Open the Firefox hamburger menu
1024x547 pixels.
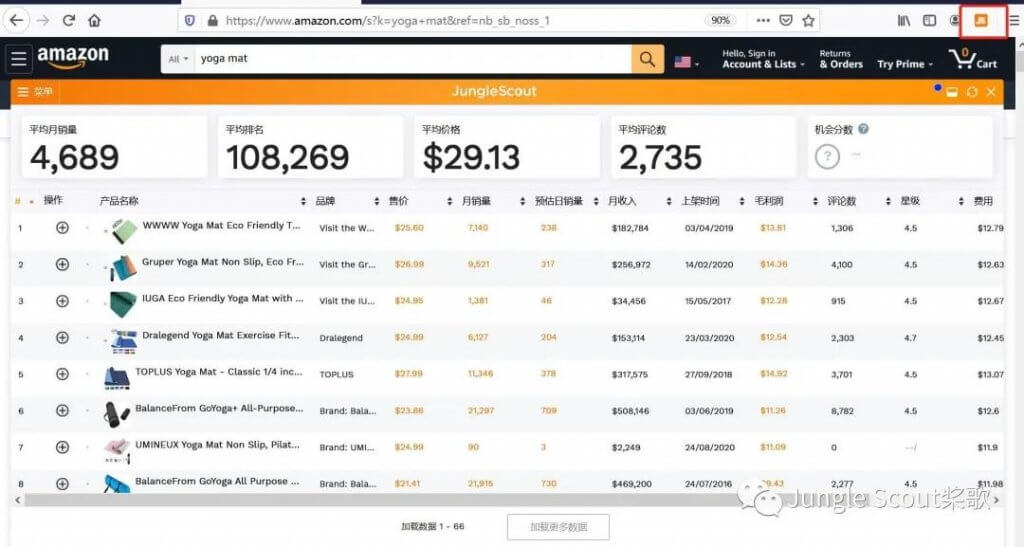point(1014,21)
